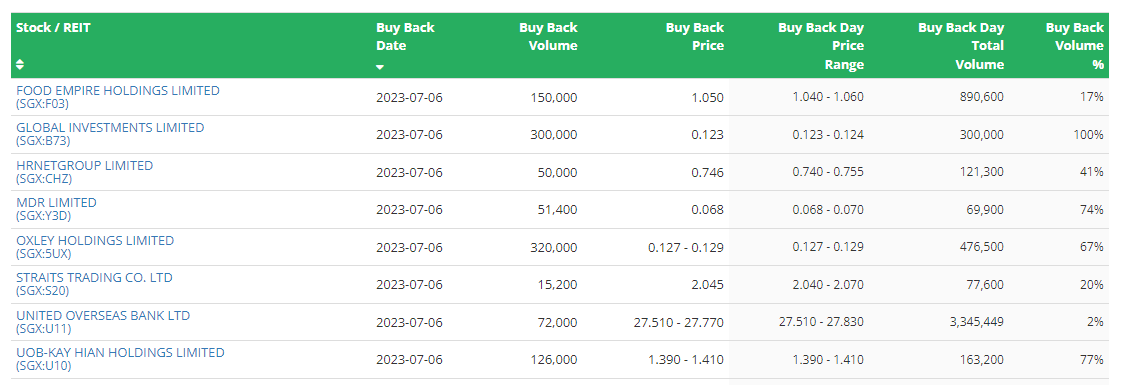Screen dimensions: 1123x385
Task: Go to OXLEY HOLDINGS LIMITED page
Action: click(95, 240)
